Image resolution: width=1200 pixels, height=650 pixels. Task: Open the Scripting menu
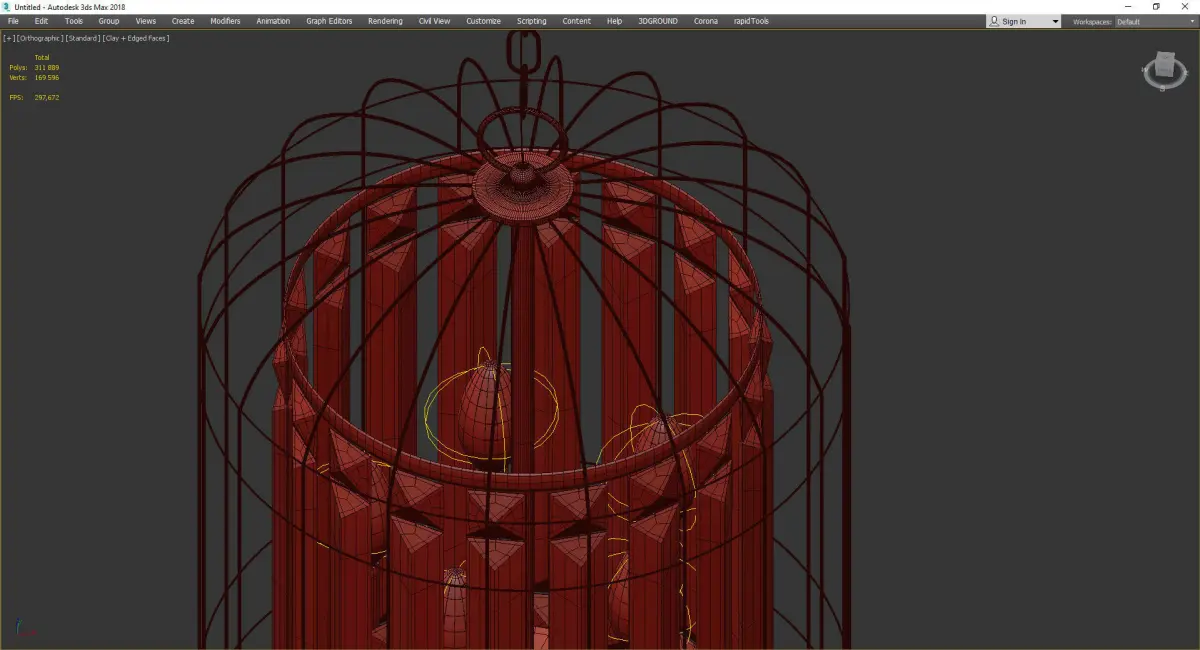click(x=531, y=21)
